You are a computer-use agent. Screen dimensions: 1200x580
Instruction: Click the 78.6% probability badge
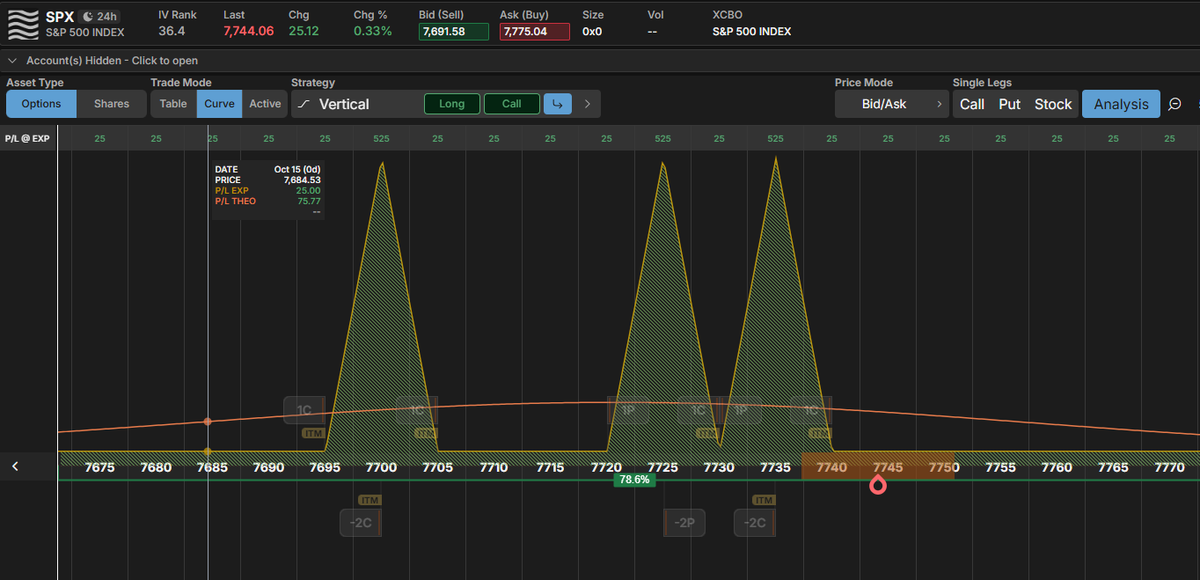(635, 480)
